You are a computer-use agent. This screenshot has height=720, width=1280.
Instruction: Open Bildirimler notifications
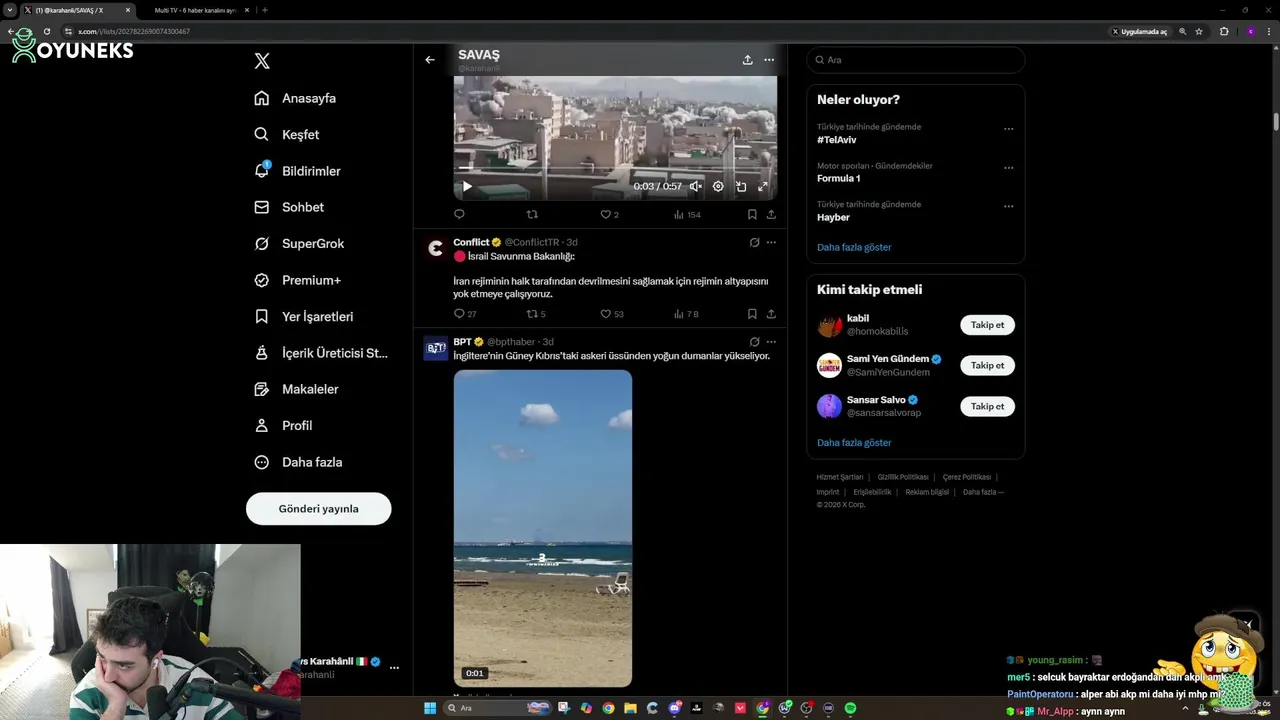297,171
